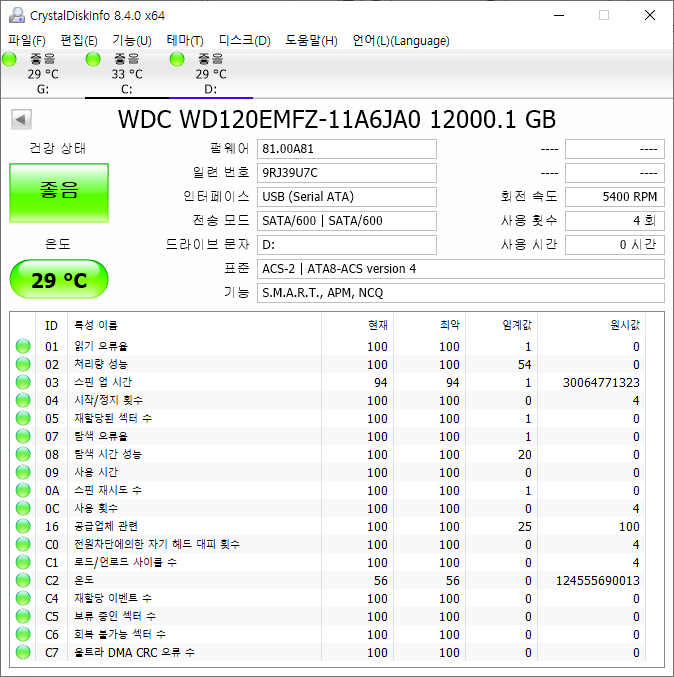The image size is (674, 677).
Task: Click the 임계값 column header
Action: 502,325
